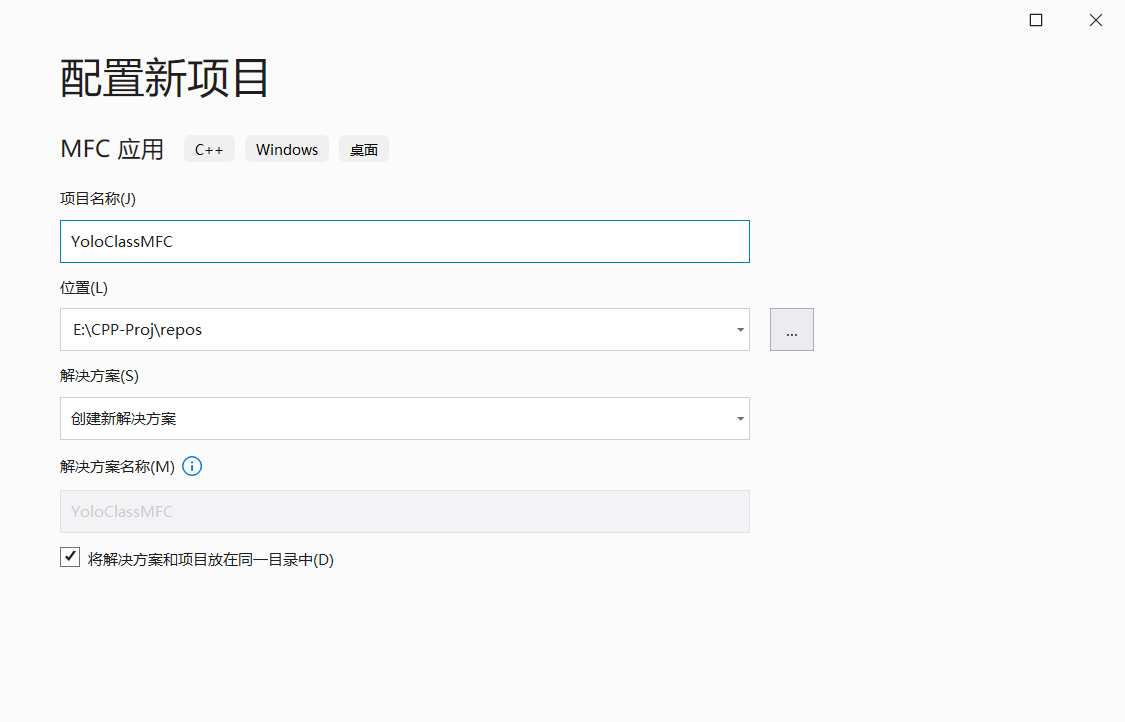
Task: Click the 将解决方案和项目放在同一目录中(D) label text
Action: click(210, 560)
